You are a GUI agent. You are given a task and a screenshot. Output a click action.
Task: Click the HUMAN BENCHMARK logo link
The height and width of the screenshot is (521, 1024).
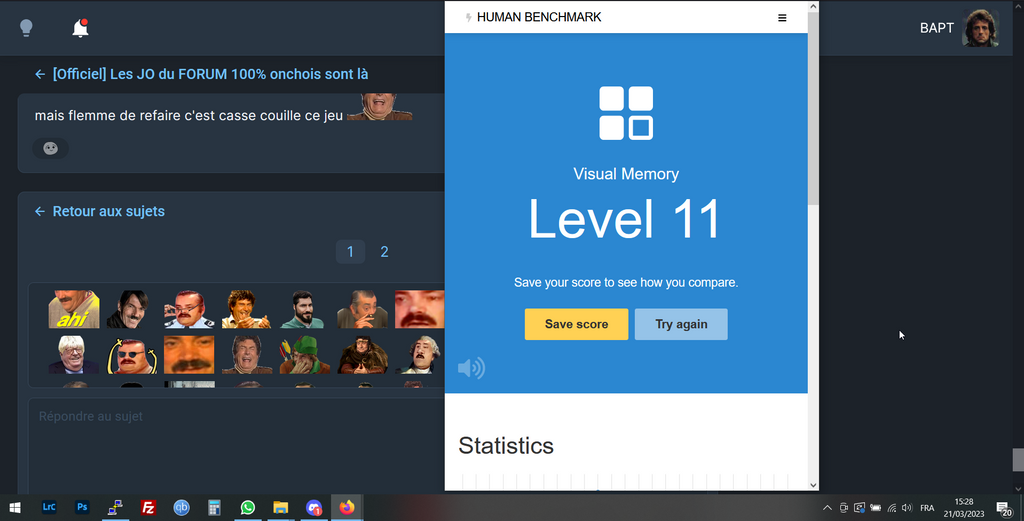[x=533, y=17]
